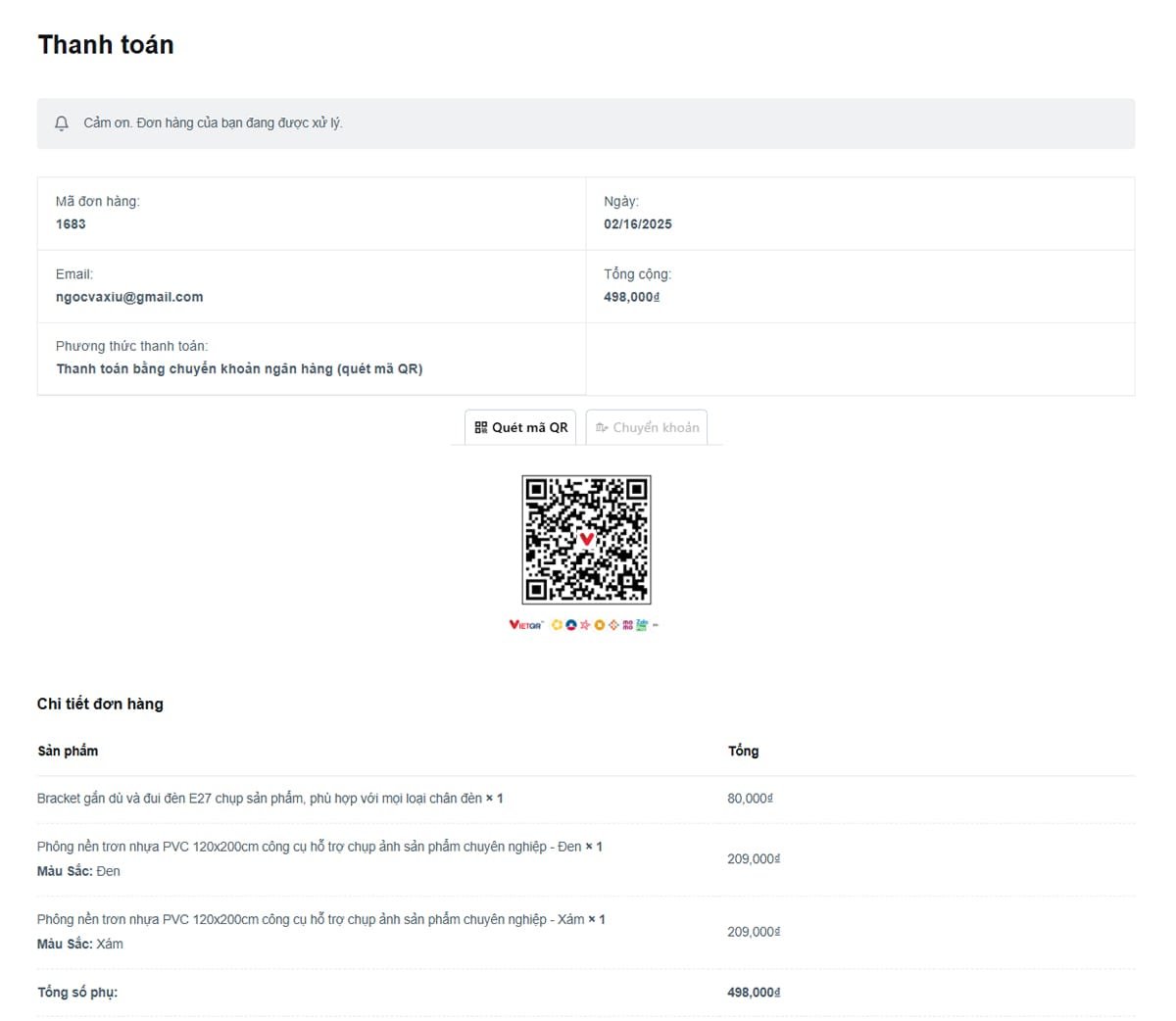1176x1021 pixels.
Task: Open the Chuyển khoản tab
Action: 647,427
